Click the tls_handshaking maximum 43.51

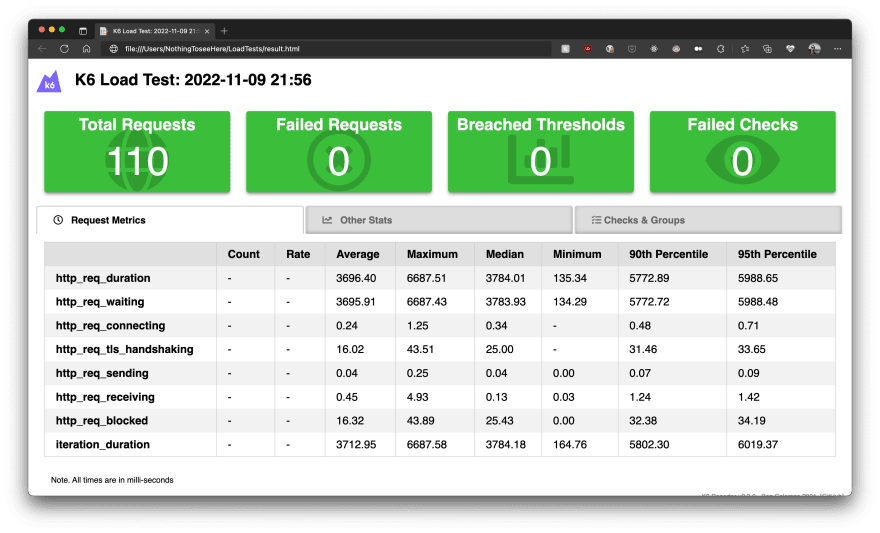click(x=420, y=349)
